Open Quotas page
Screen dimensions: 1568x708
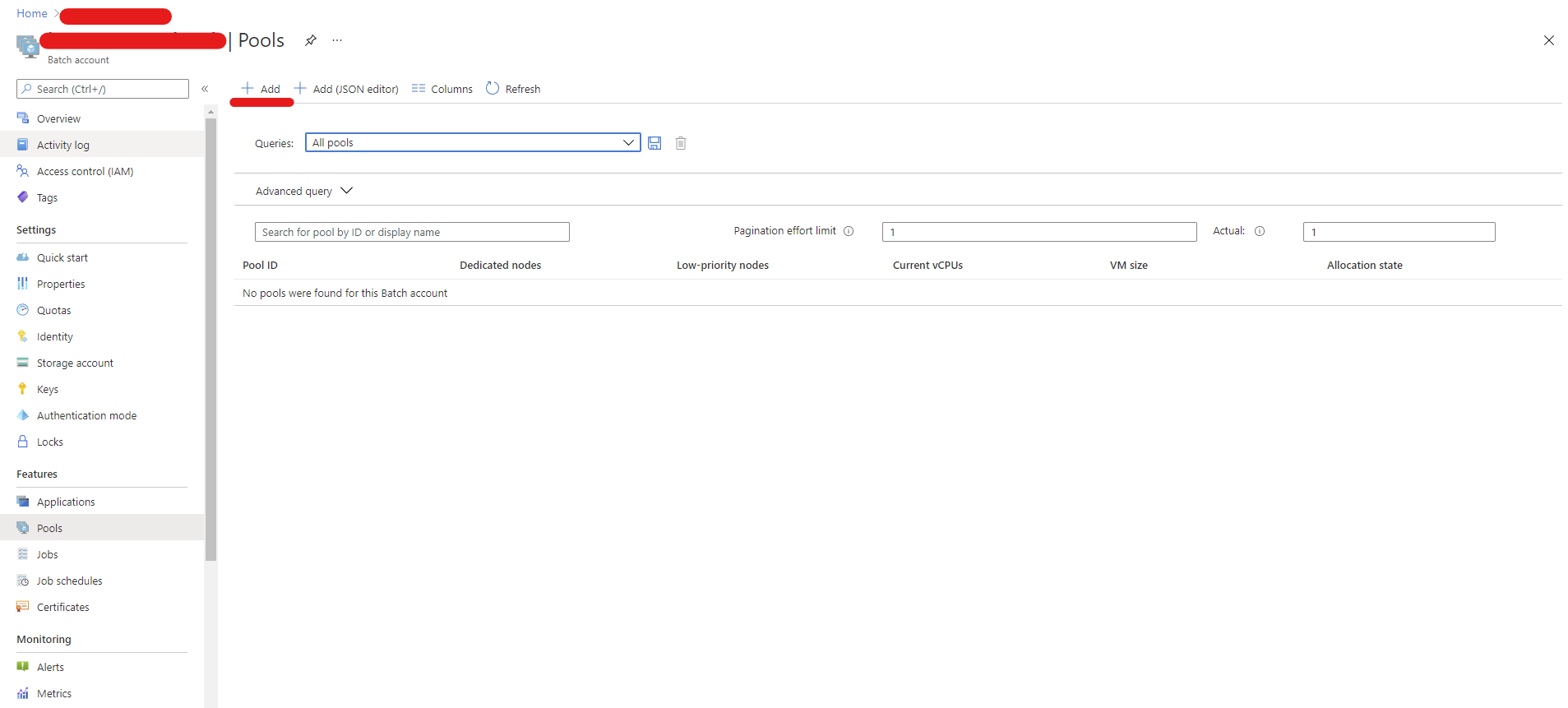tap(102, 310)
